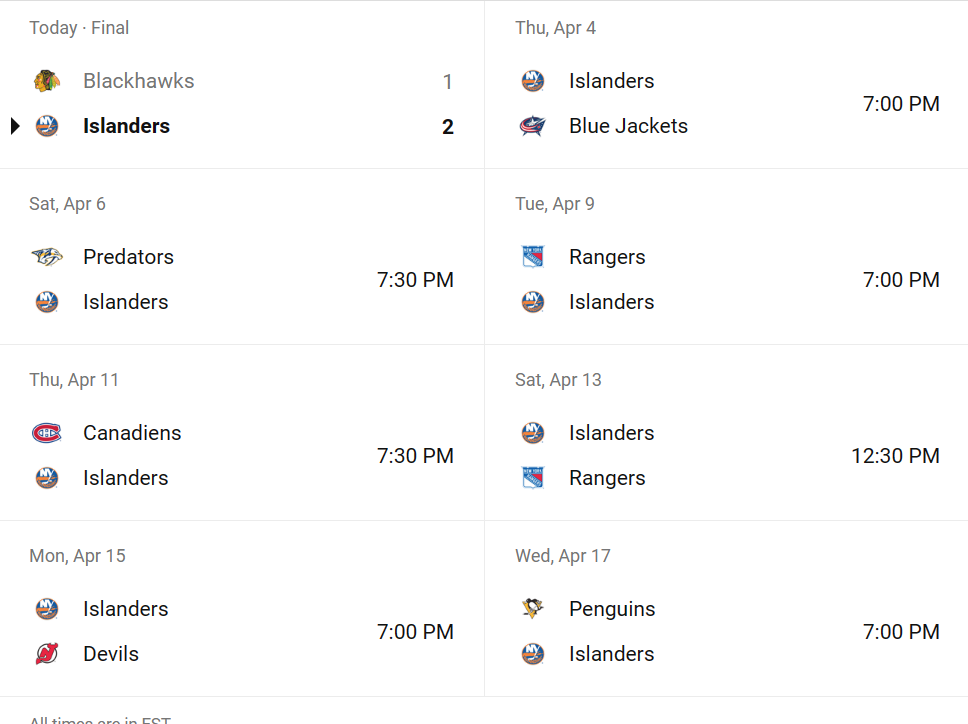Open the Thu, Apr 4 Blue Jackets game
The width and height of the screenshot is (968, 724).
(x=727, y=85)
